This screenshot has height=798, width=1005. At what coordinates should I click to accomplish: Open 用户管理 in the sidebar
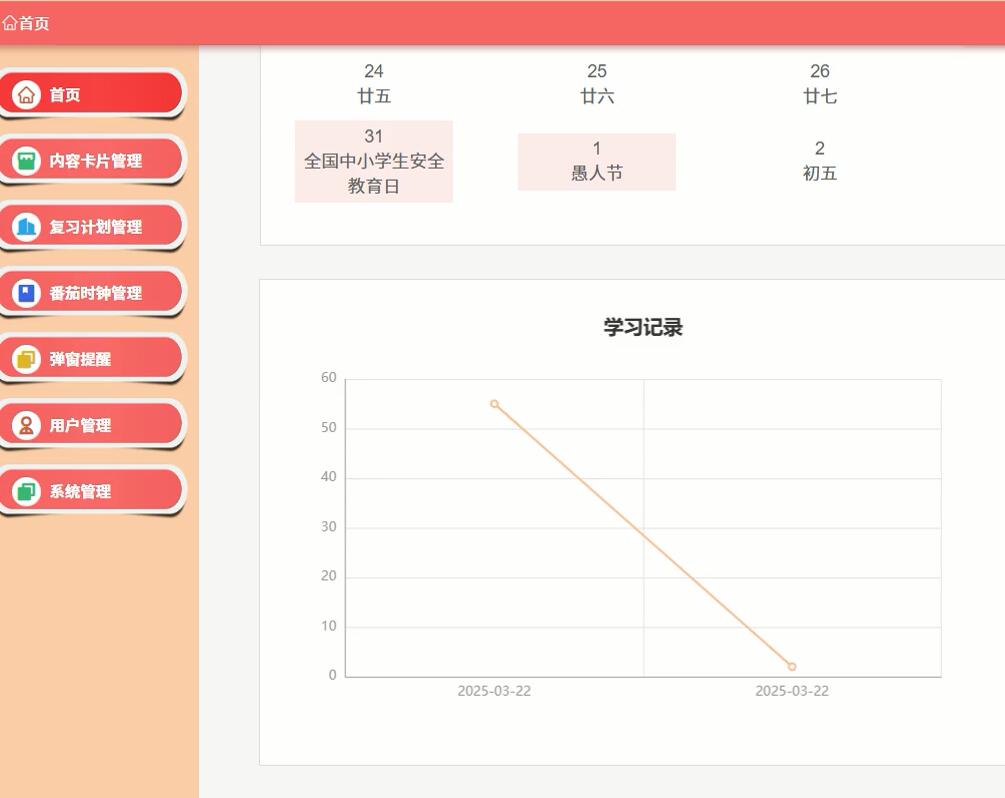(x=93, y=425)
